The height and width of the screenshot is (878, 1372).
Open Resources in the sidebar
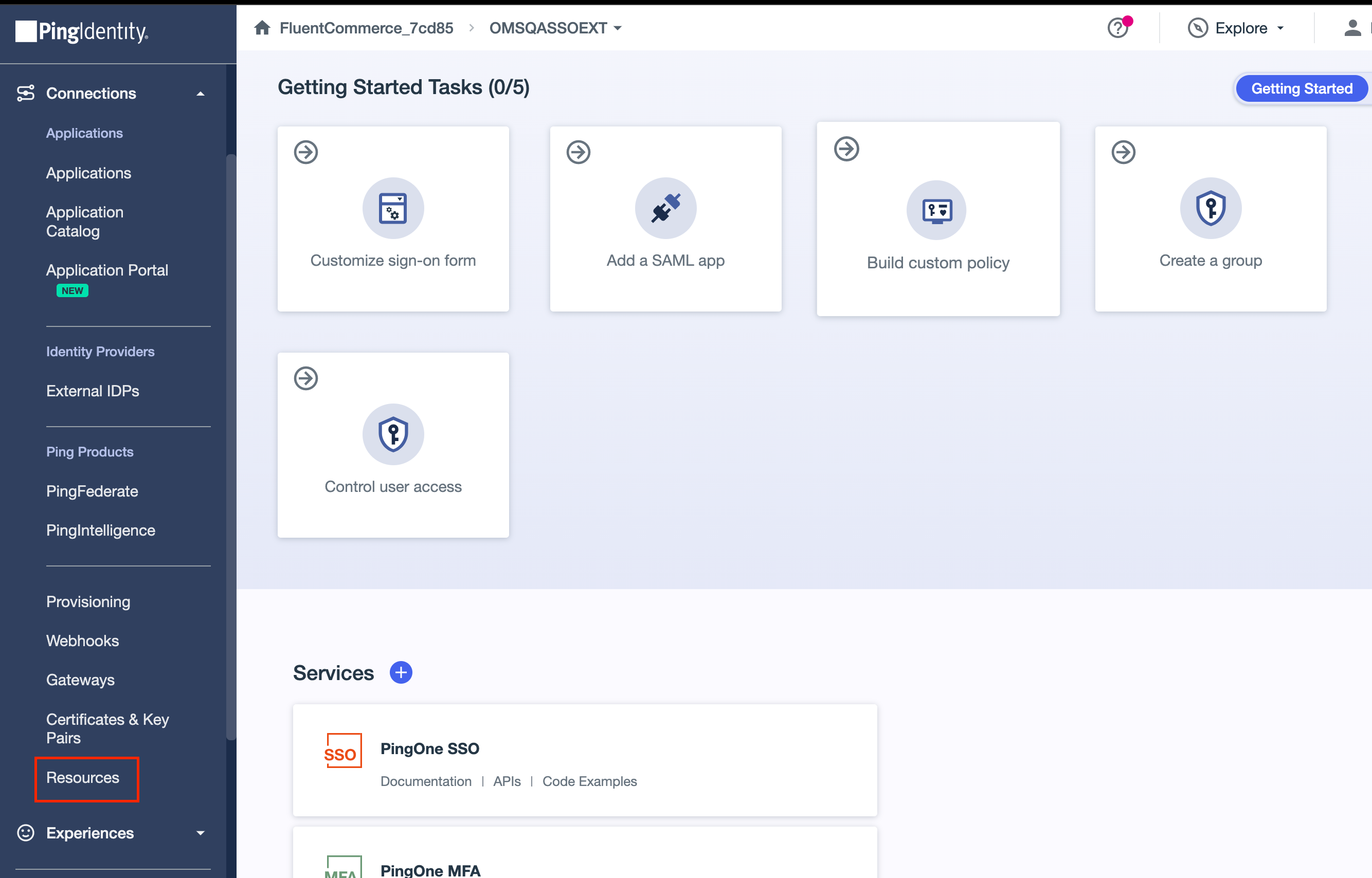tap(83, 778)
